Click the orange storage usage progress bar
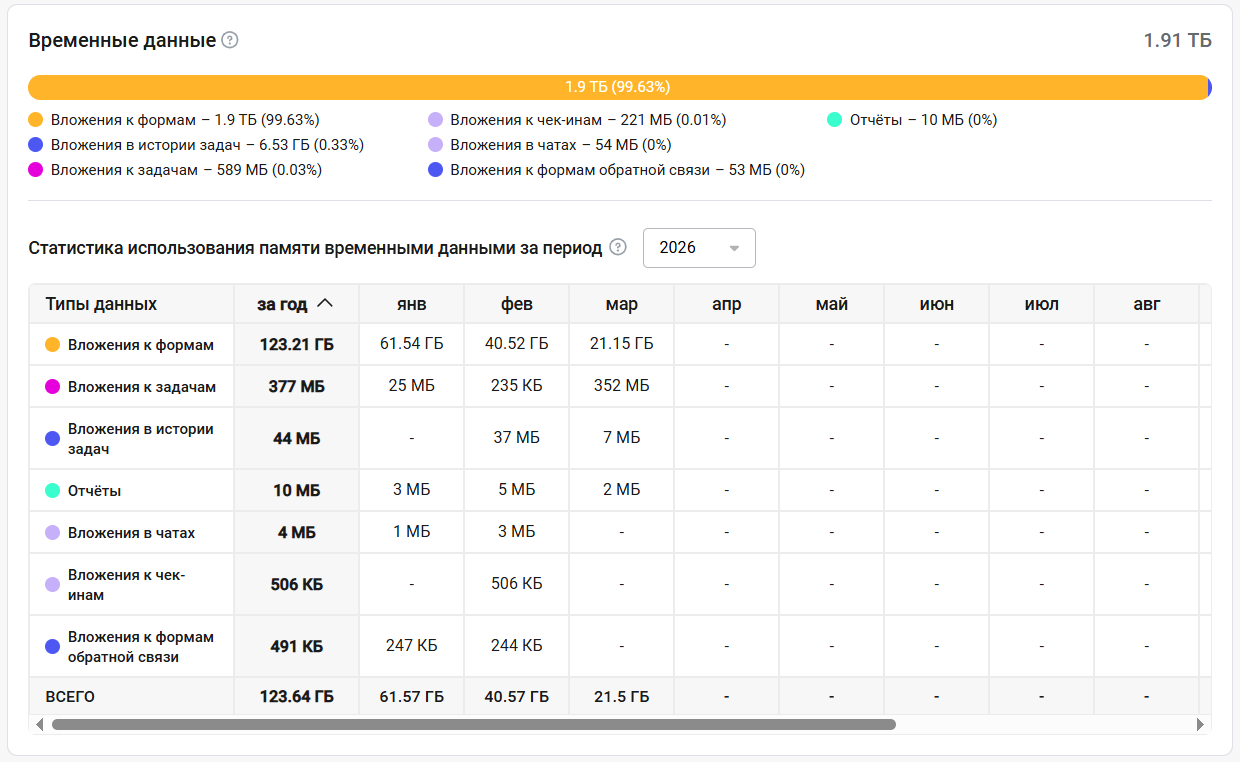Viewport: 1240px width, 762px height. click(617, 87)
